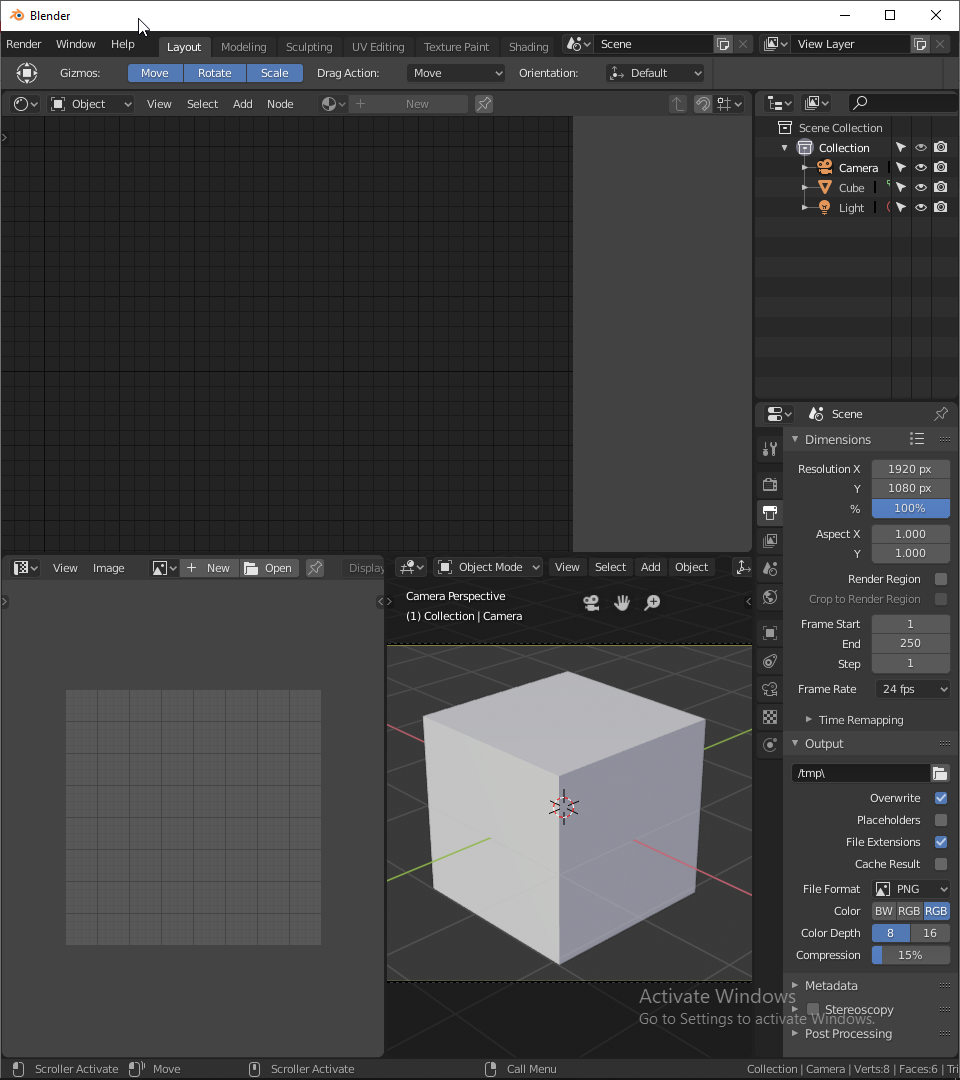Enable the Render Region checkbox

(941, 579)
